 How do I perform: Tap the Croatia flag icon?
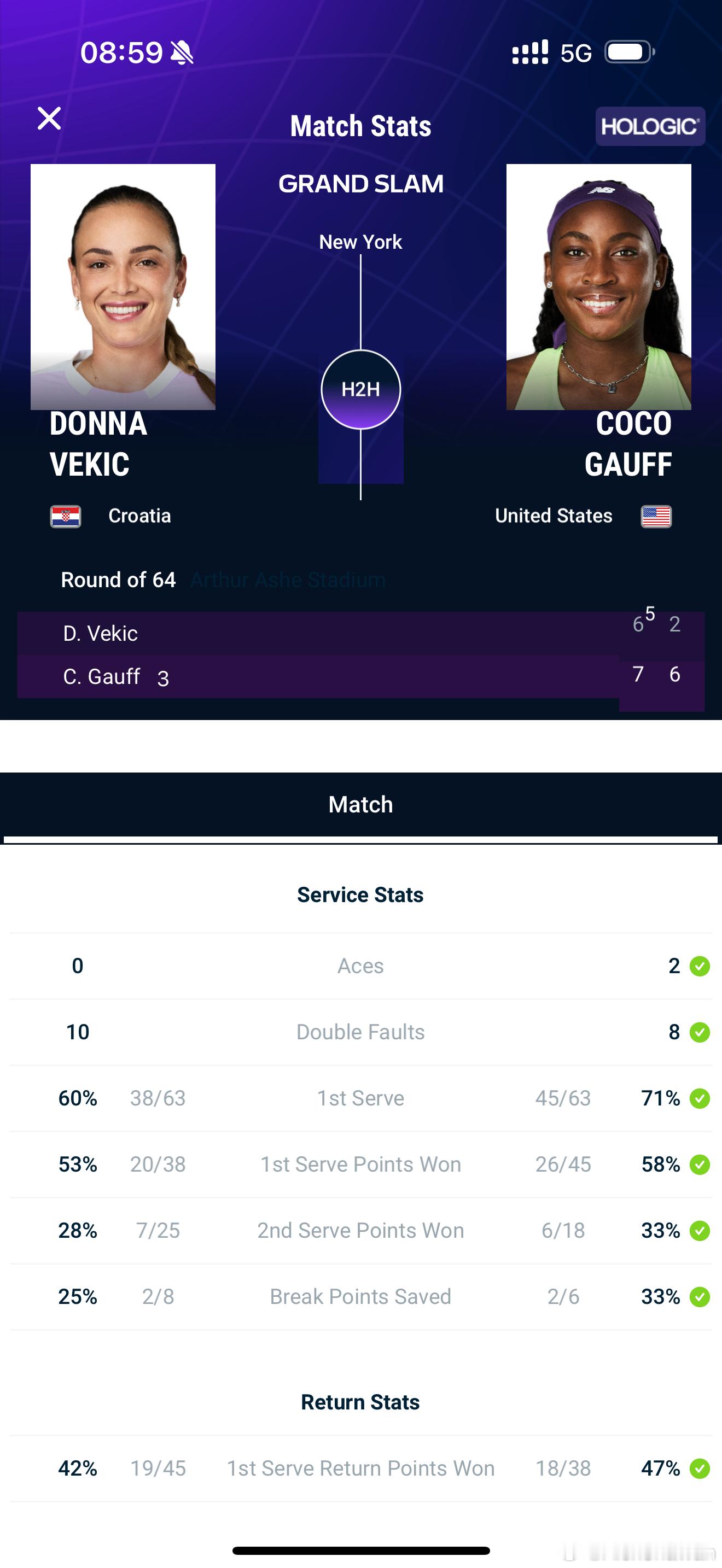[66, 516]
